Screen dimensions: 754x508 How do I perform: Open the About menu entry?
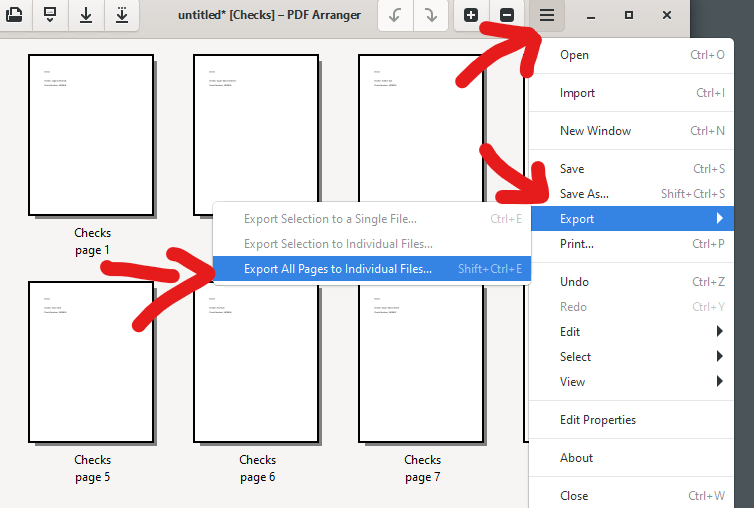(632, 458)
